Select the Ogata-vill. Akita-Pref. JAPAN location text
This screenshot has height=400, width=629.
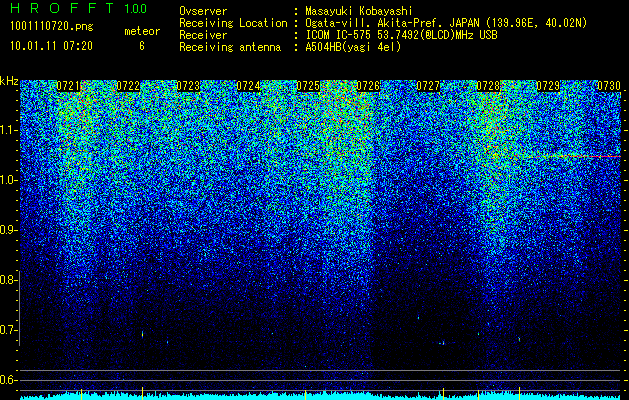446,23
